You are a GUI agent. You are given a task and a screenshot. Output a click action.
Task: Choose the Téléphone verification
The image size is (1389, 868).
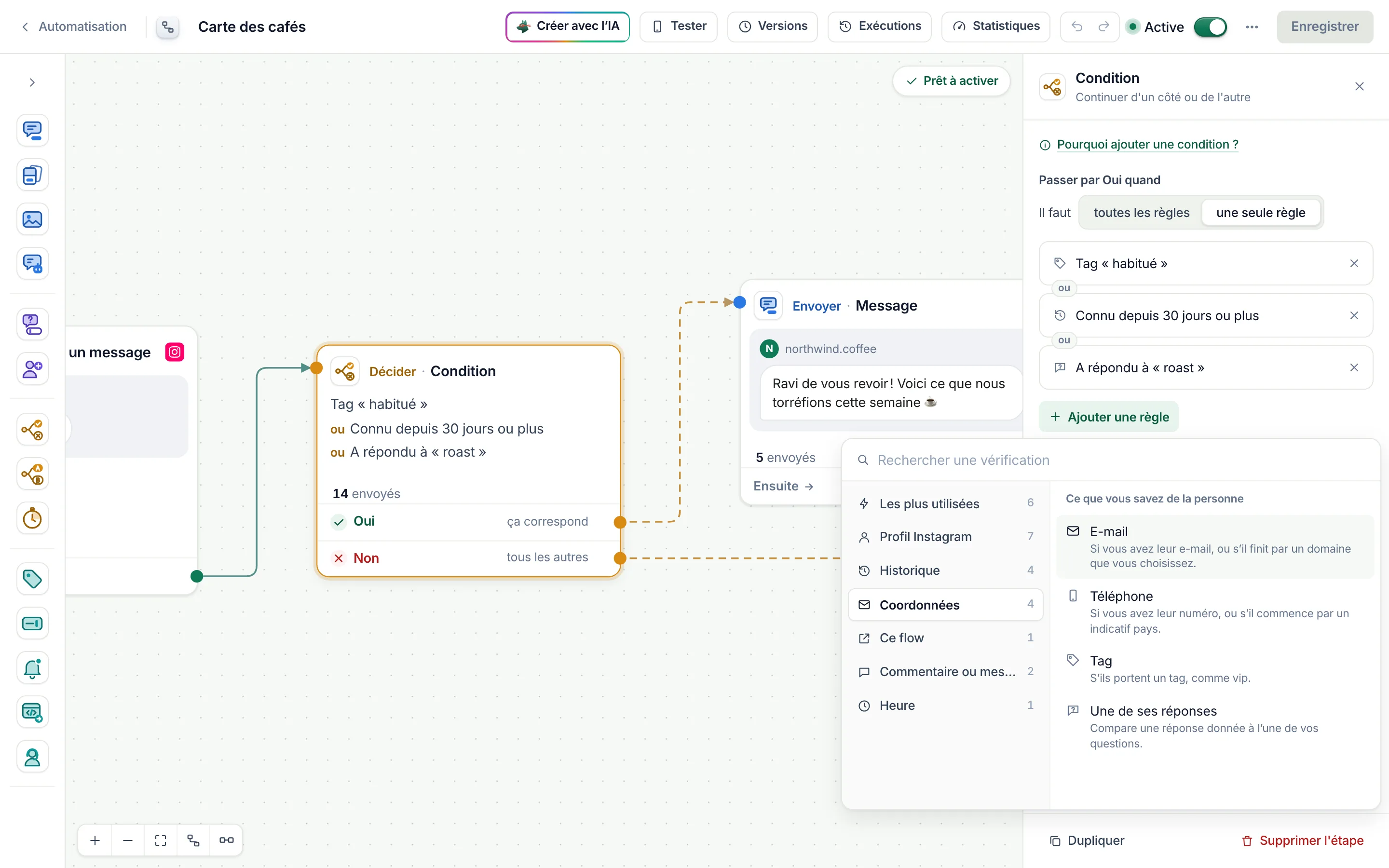coord(1214,611)
